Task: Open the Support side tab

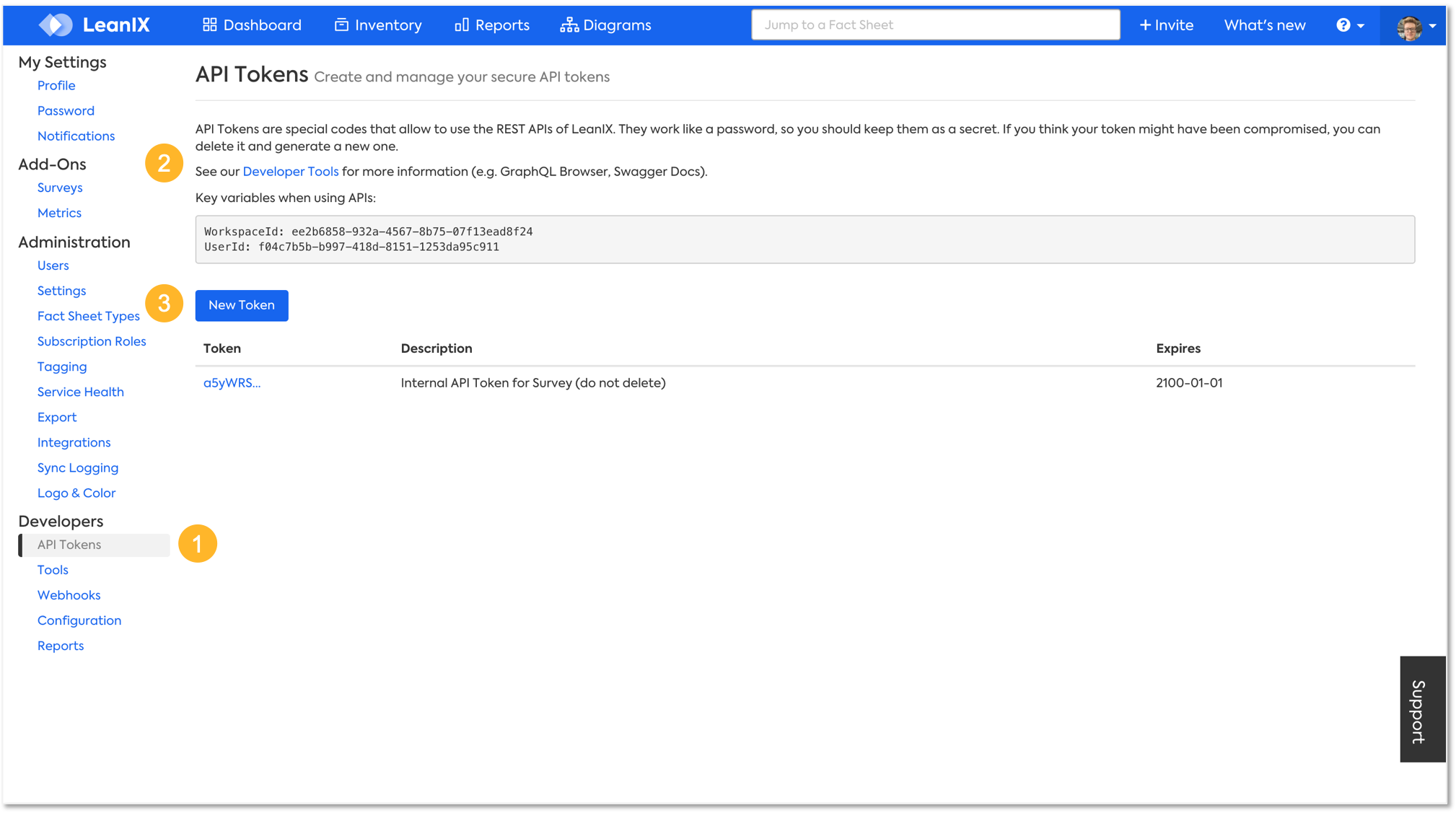Action: pyautogui.click(x=1421, y=709)
